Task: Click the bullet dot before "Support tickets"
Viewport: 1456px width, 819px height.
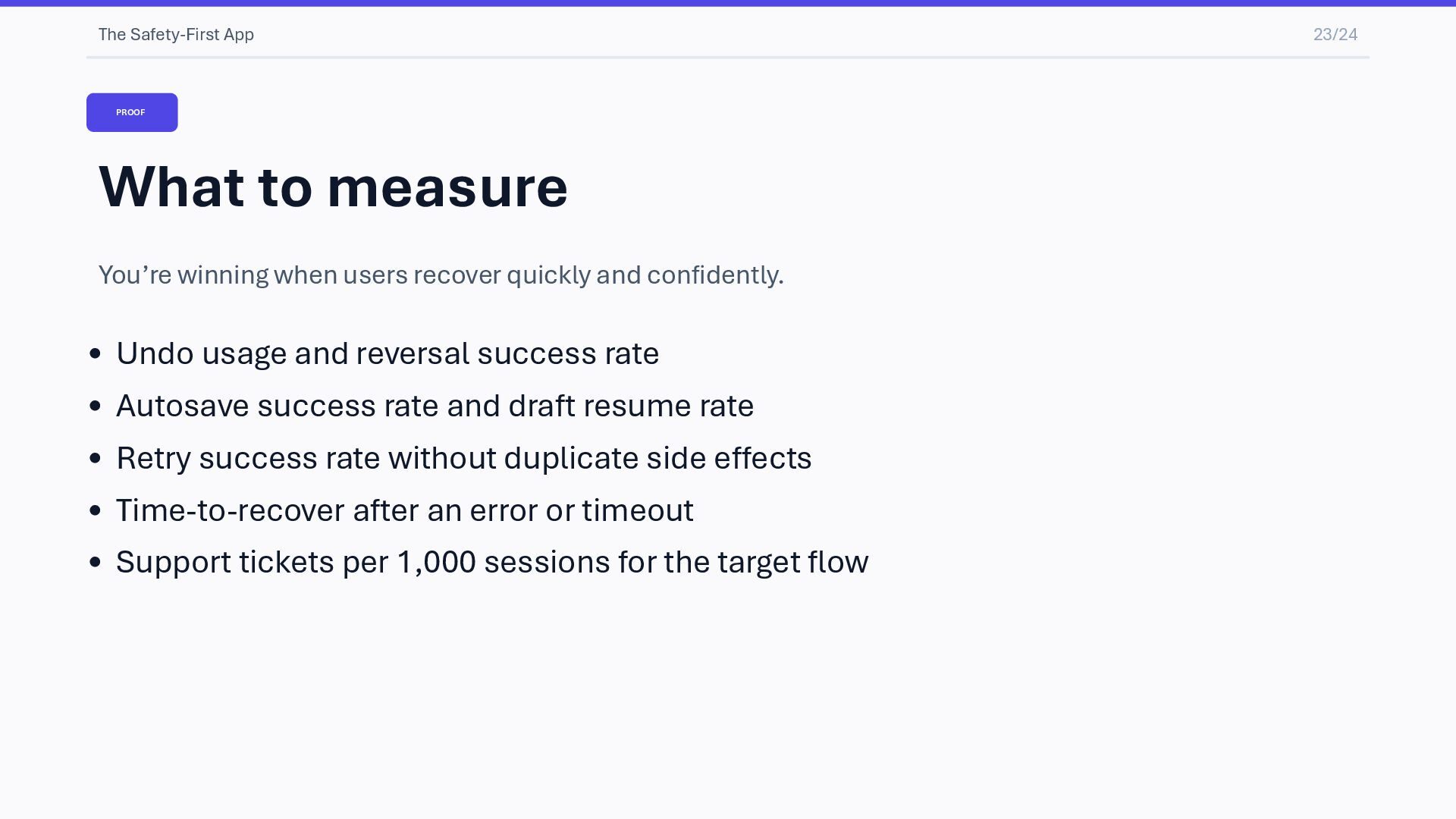Action: [95, 562]
